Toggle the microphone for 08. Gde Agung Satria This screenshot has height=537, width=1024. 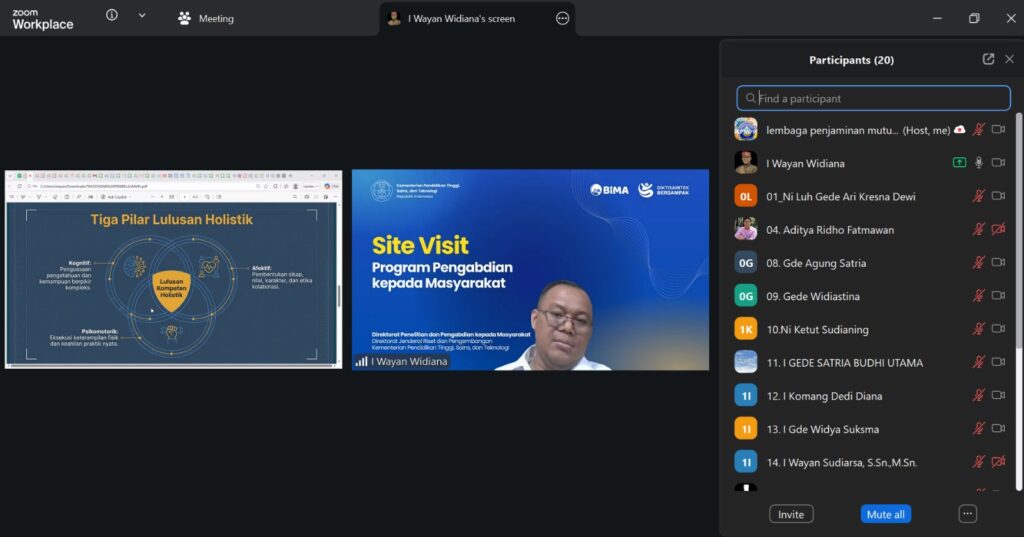pyautogui.click(x=979, y=263)
